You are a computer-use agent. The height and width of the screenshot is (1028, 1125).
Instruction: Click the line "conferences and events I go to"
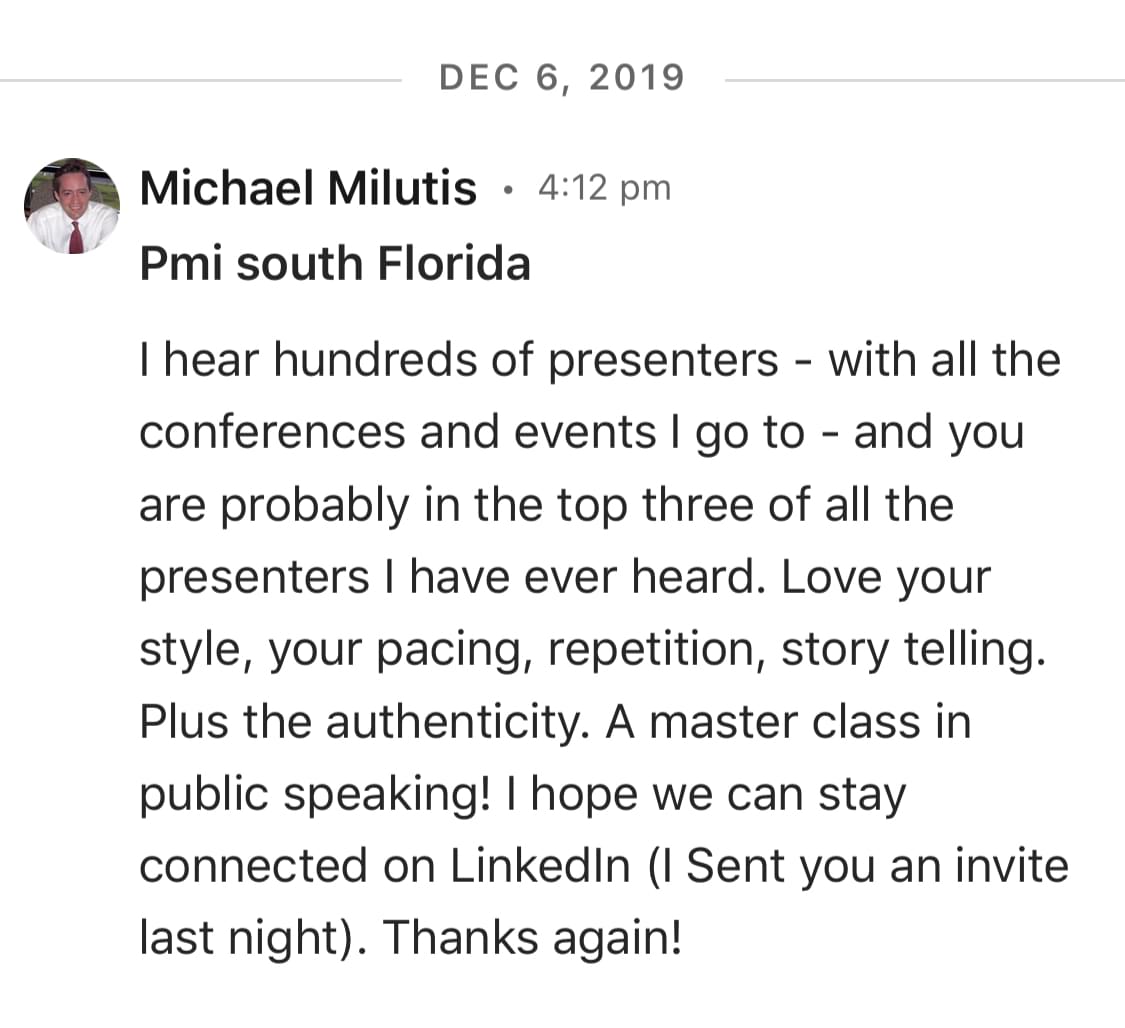pos(470,432)
